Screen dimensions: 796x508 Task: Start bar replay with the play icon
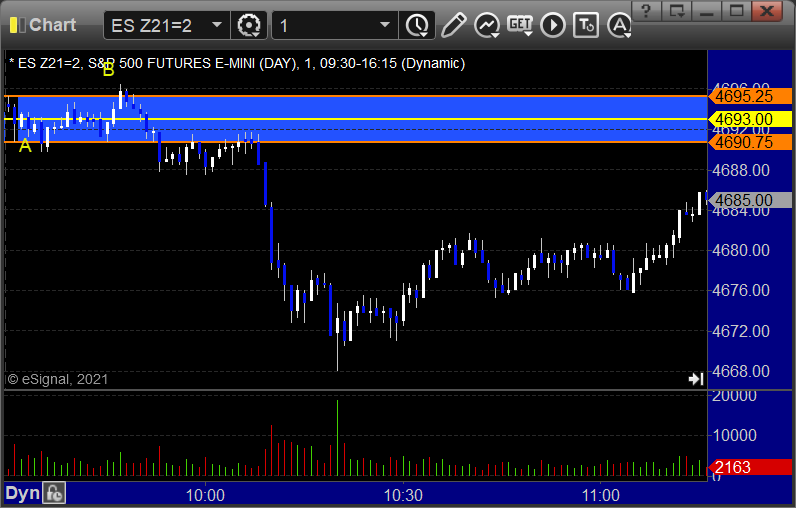coord(553,25)
